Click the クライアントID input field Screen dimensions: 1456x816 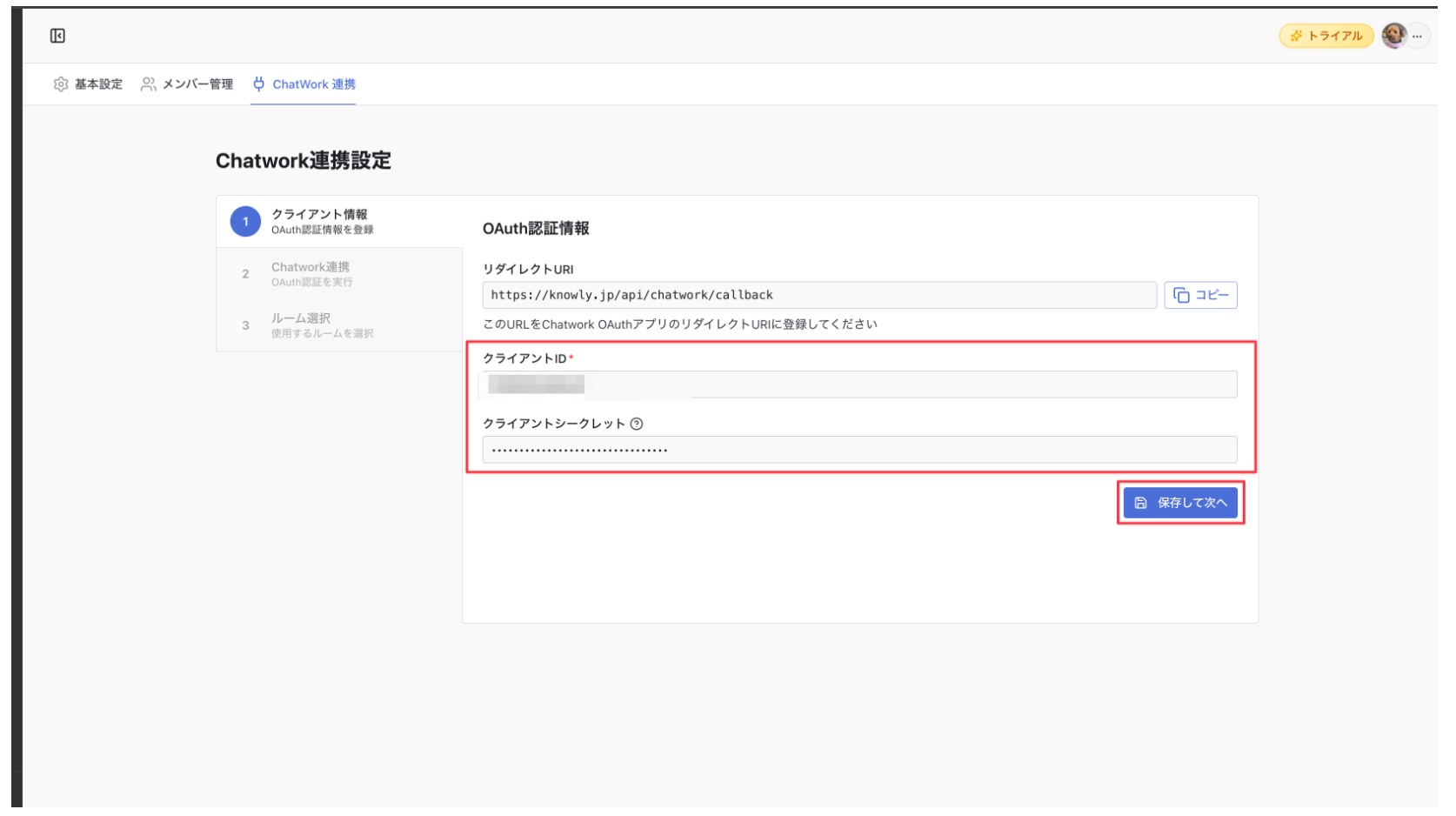coord(861,383)
